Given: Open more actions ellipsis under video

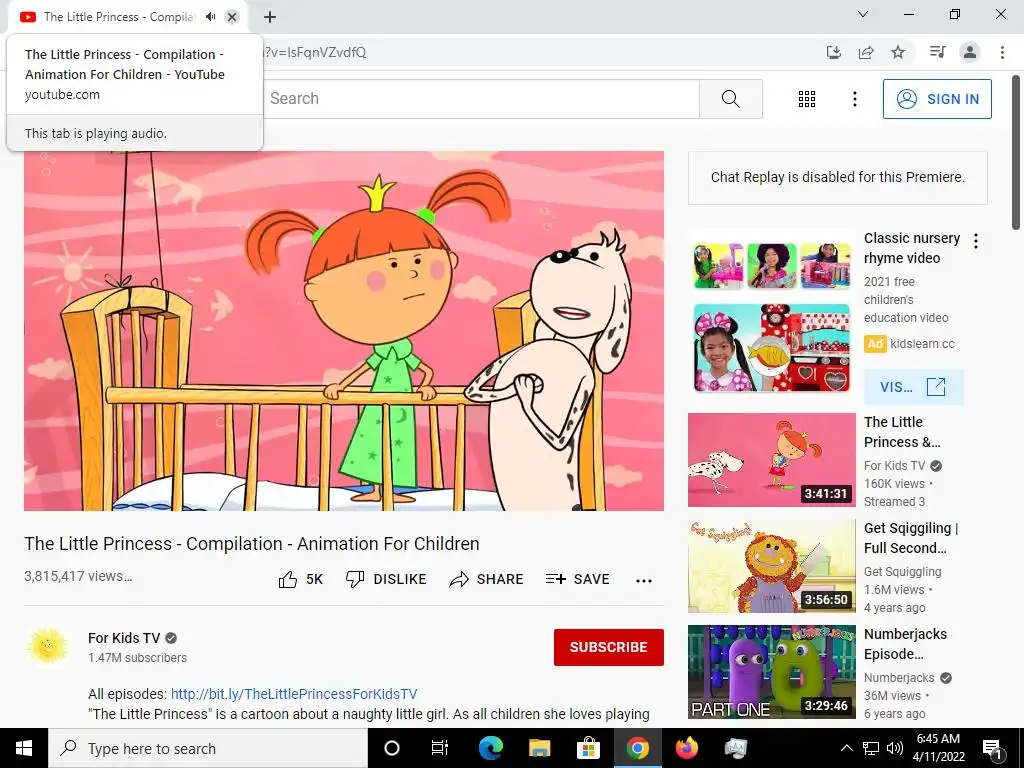Looking at the screenshot, I should [644, 580].
